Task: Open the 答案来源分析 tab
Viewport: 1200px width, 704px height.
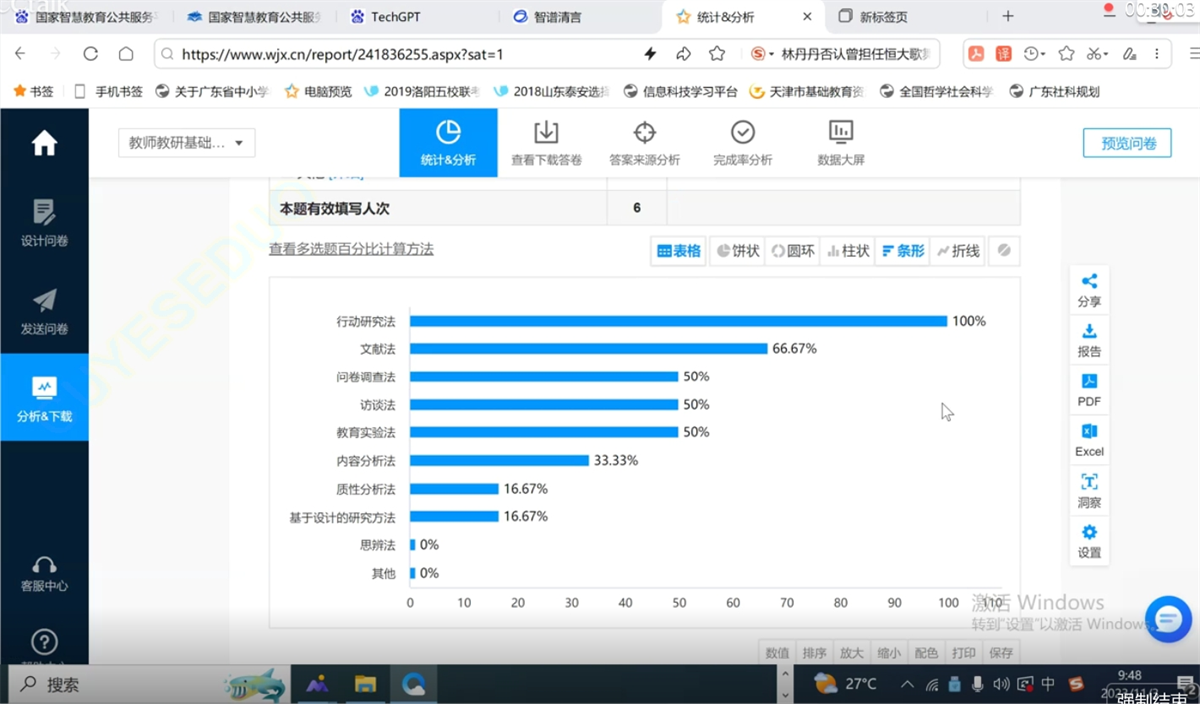Action: 644,143
